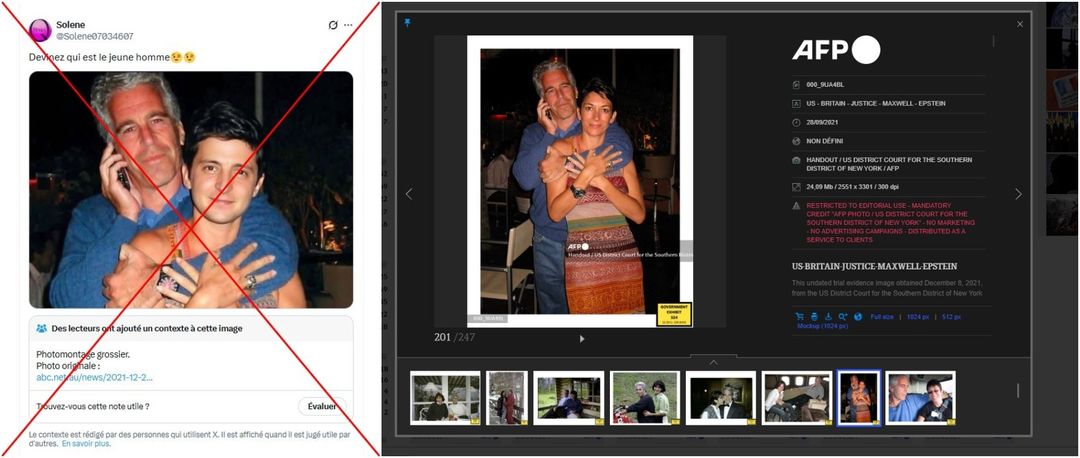Open the Full size image link
This screenshot has height=458, width=1080.
coord(882,317)
